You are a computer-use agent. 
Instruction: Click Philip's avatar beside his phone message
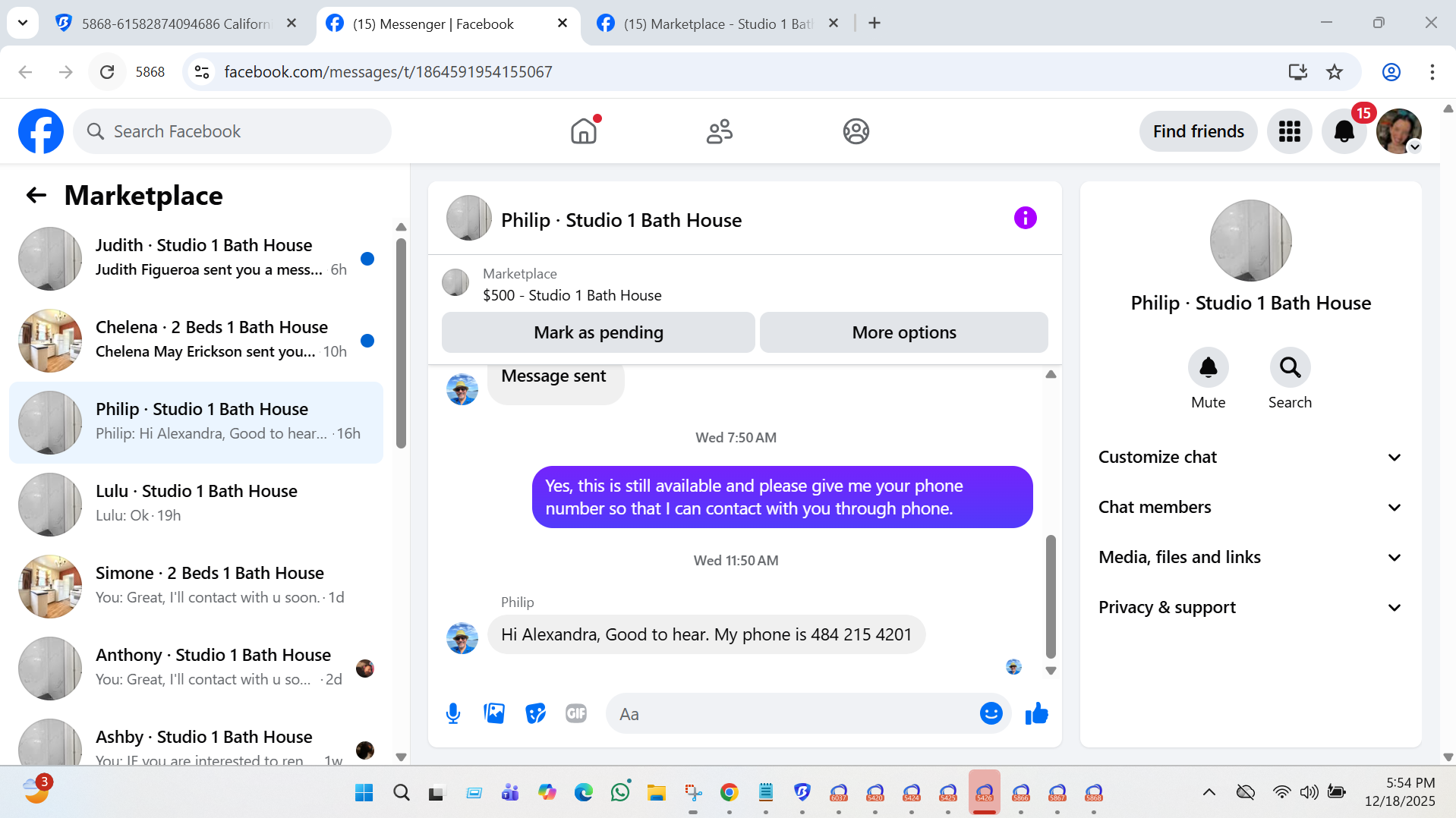(462, 638)
